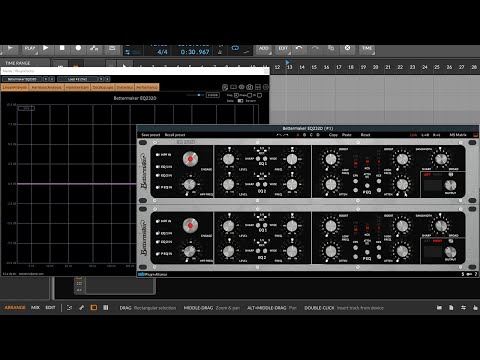Click the undo arrow in the Bitwig toolbar

tap(299, 48)
